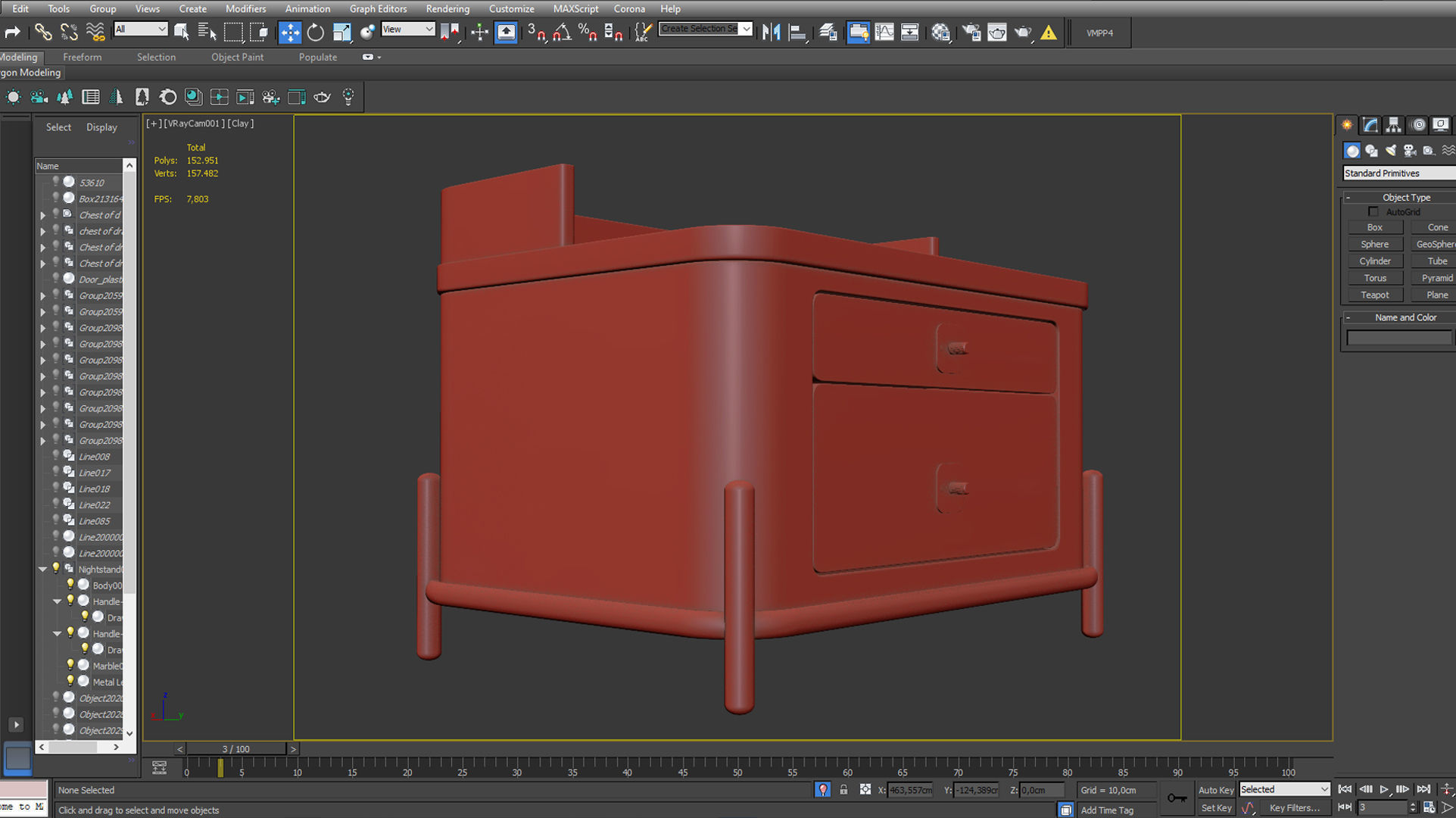Click the Unlink Selection icon
Viewport: 1456px width, 818px height.
coord(69,33)
